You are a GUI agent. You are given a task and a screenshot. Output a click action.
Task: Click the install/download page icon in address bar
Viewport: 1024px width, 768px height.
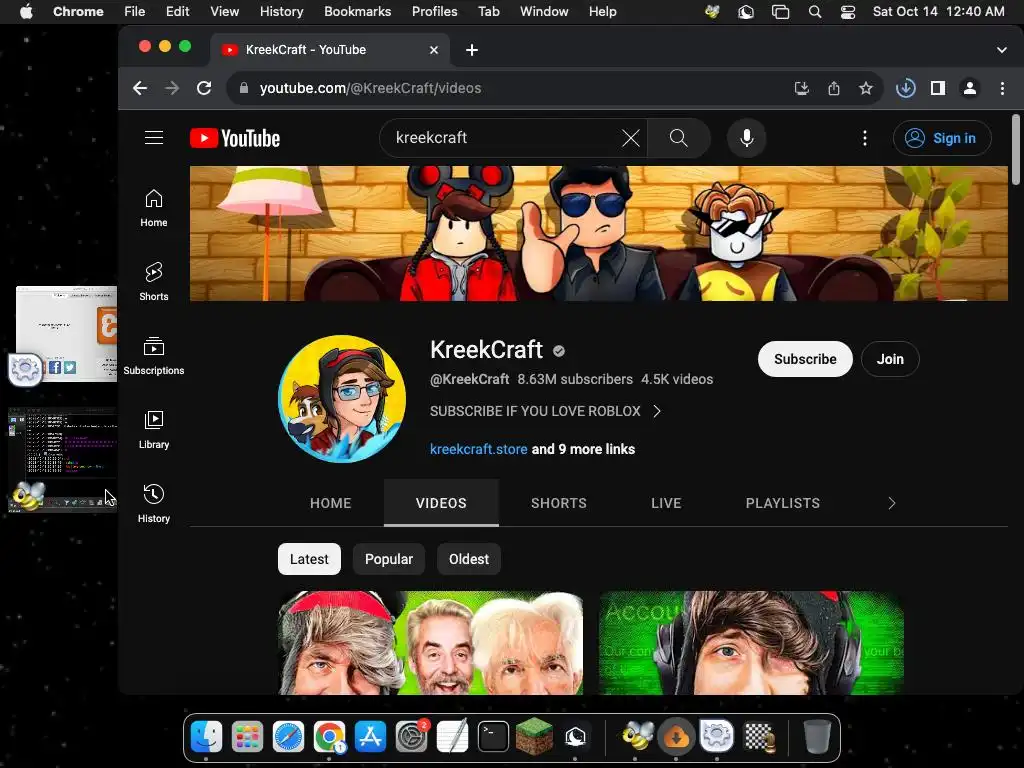[801, 88]
